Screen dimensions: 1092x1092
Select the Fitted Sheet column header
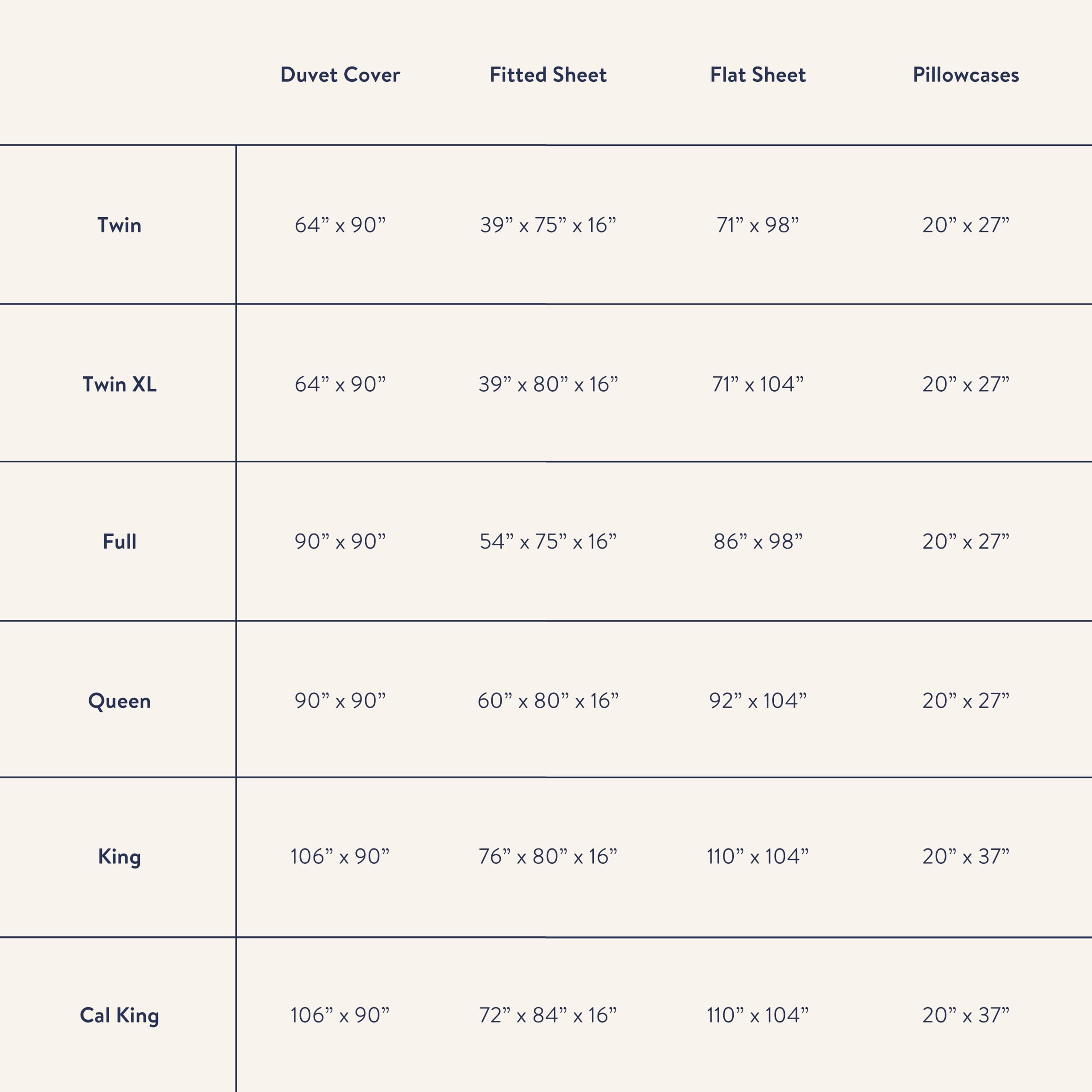(x=548, y=75)
